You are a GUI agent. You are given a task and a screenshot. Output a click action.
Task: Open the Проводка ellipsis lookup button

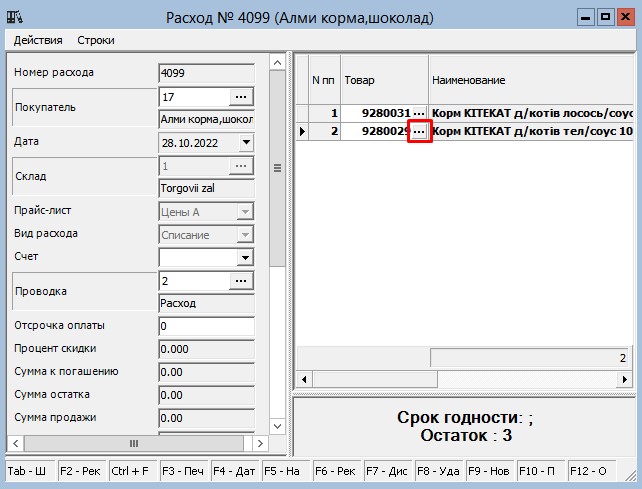[242, 282]
